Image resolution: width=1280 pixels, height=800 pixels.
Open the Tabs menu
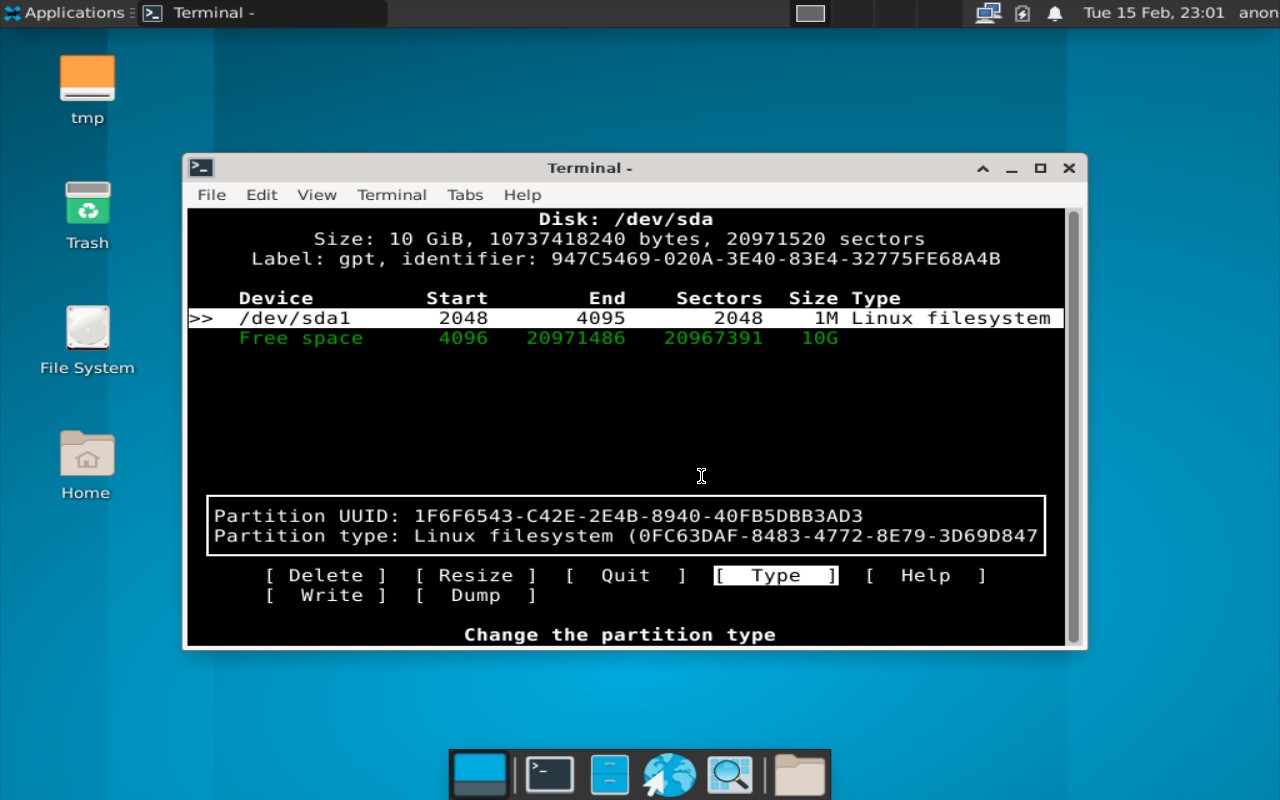point(465,195)
